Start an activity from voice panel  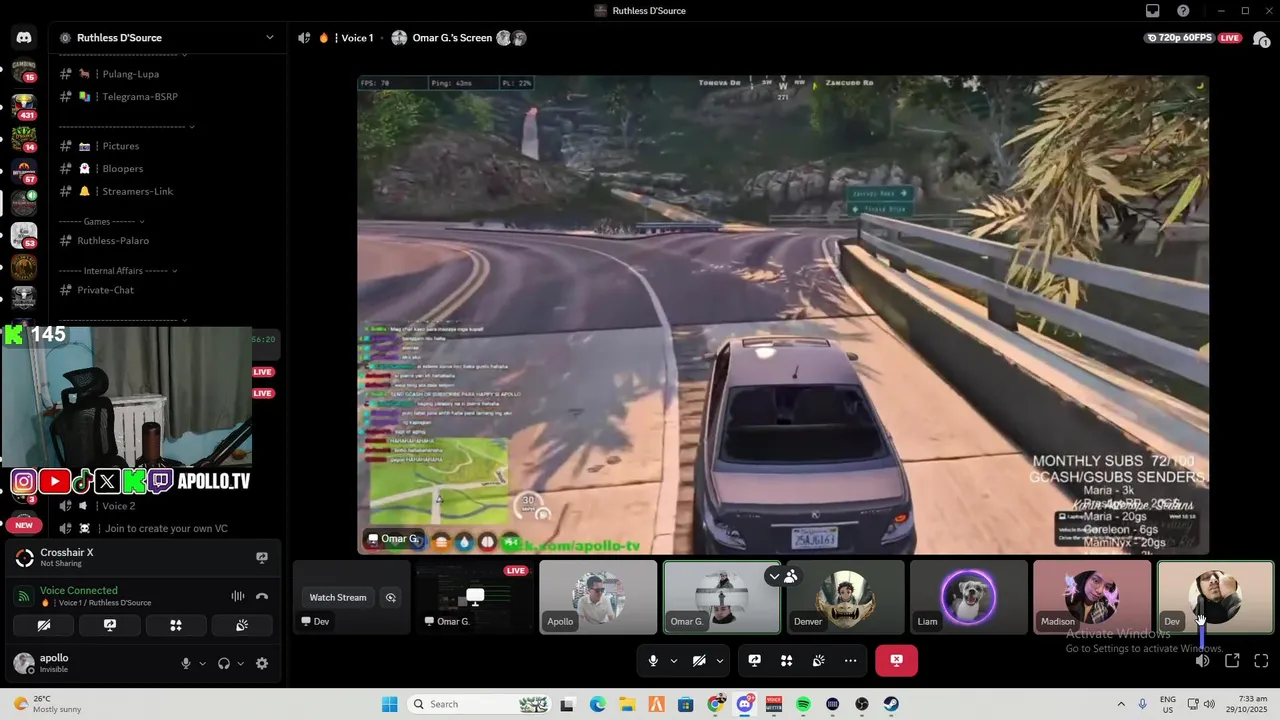176,625
